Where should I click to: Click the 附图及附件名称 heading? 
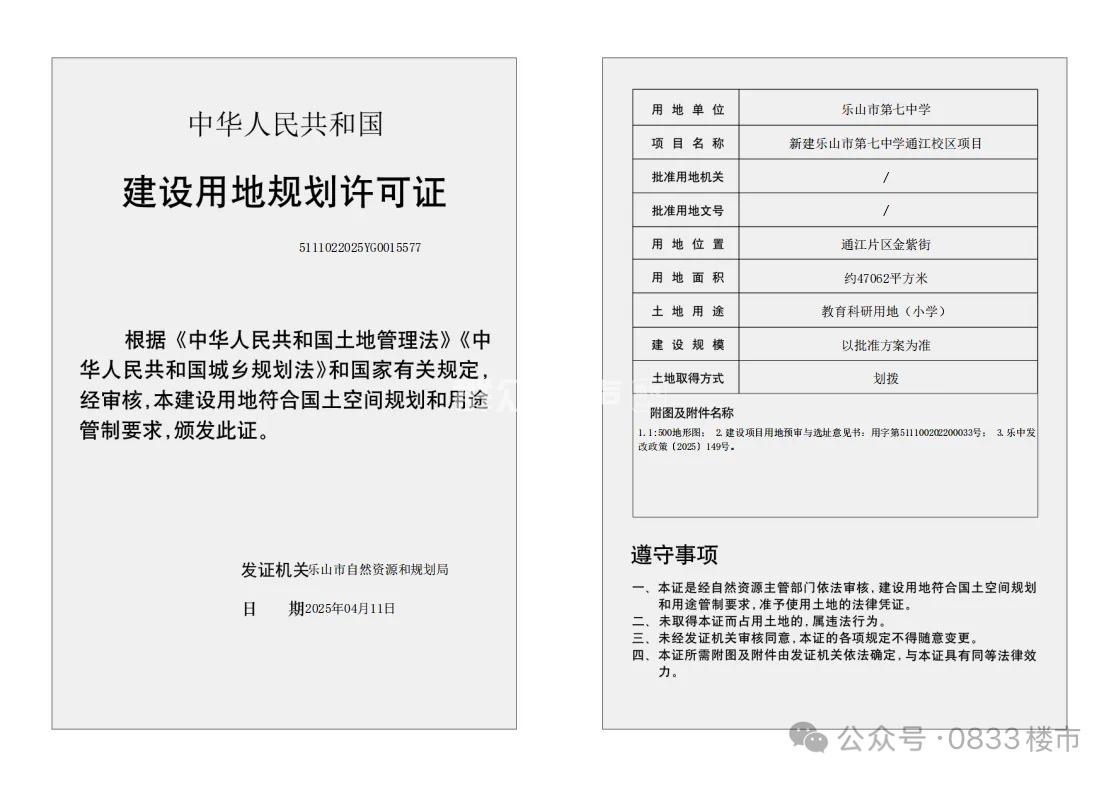(691, 412)
